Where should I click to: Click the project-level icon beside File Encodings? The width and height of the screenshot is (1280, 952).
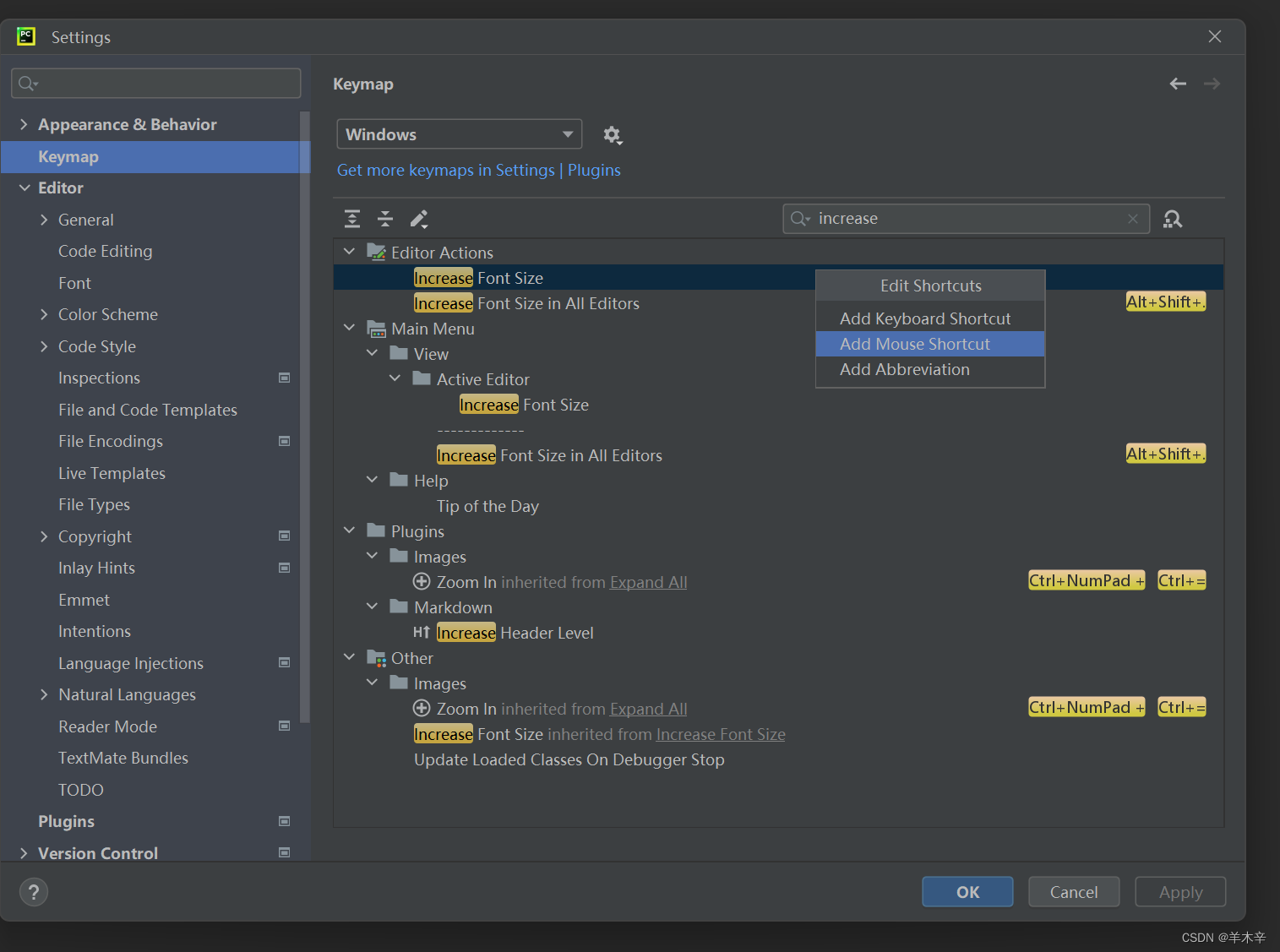285,441
